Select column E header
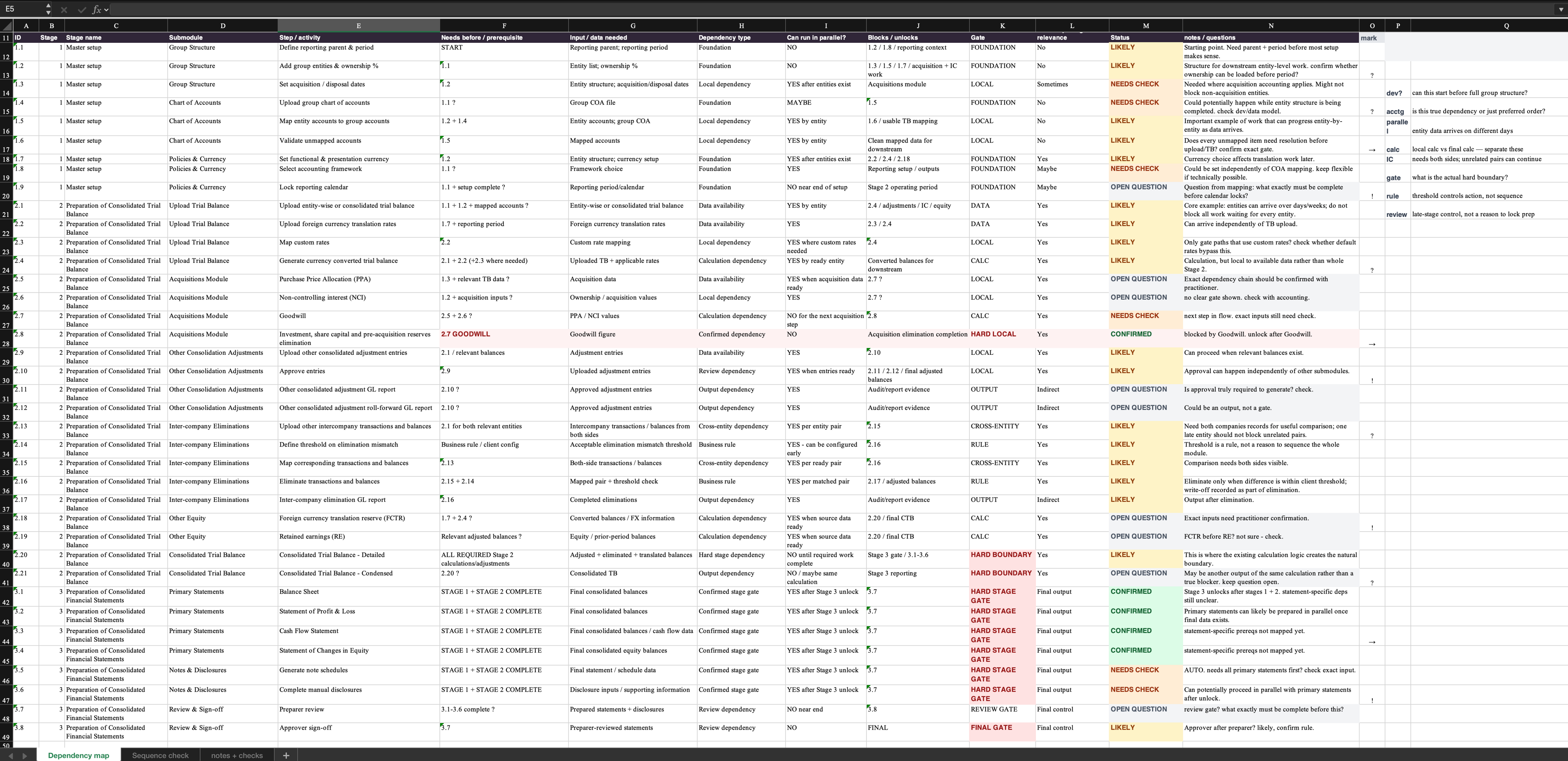This screenshot has width=1568, height=761. coord(359,26)
